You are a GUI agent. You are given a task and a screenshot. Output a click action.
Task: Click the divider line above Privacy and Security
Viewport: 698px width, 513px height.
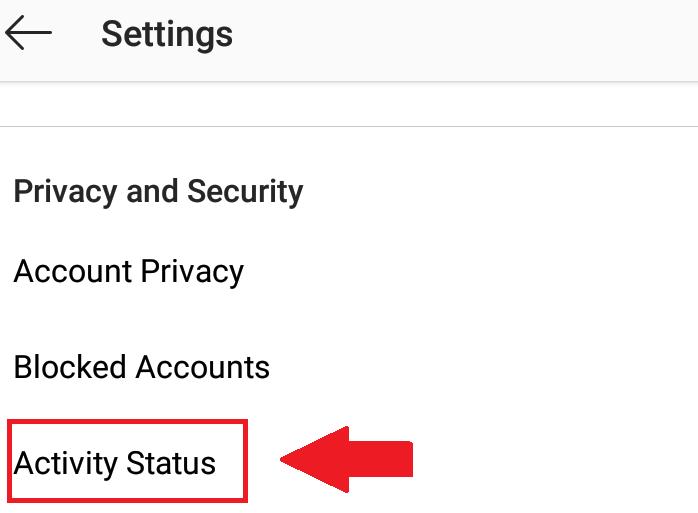pyautogui.click(x=349, y=127)
